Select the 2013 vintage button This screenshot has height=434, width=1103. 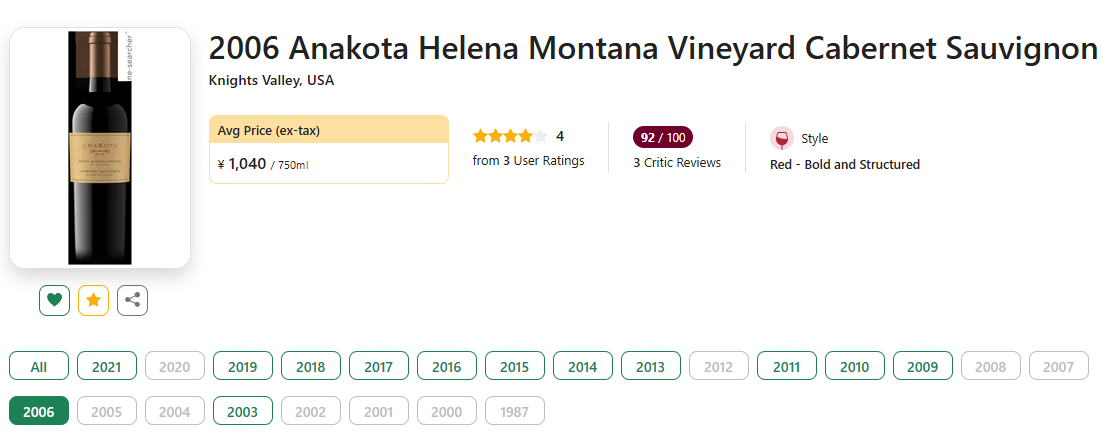[x=651, y=366]
